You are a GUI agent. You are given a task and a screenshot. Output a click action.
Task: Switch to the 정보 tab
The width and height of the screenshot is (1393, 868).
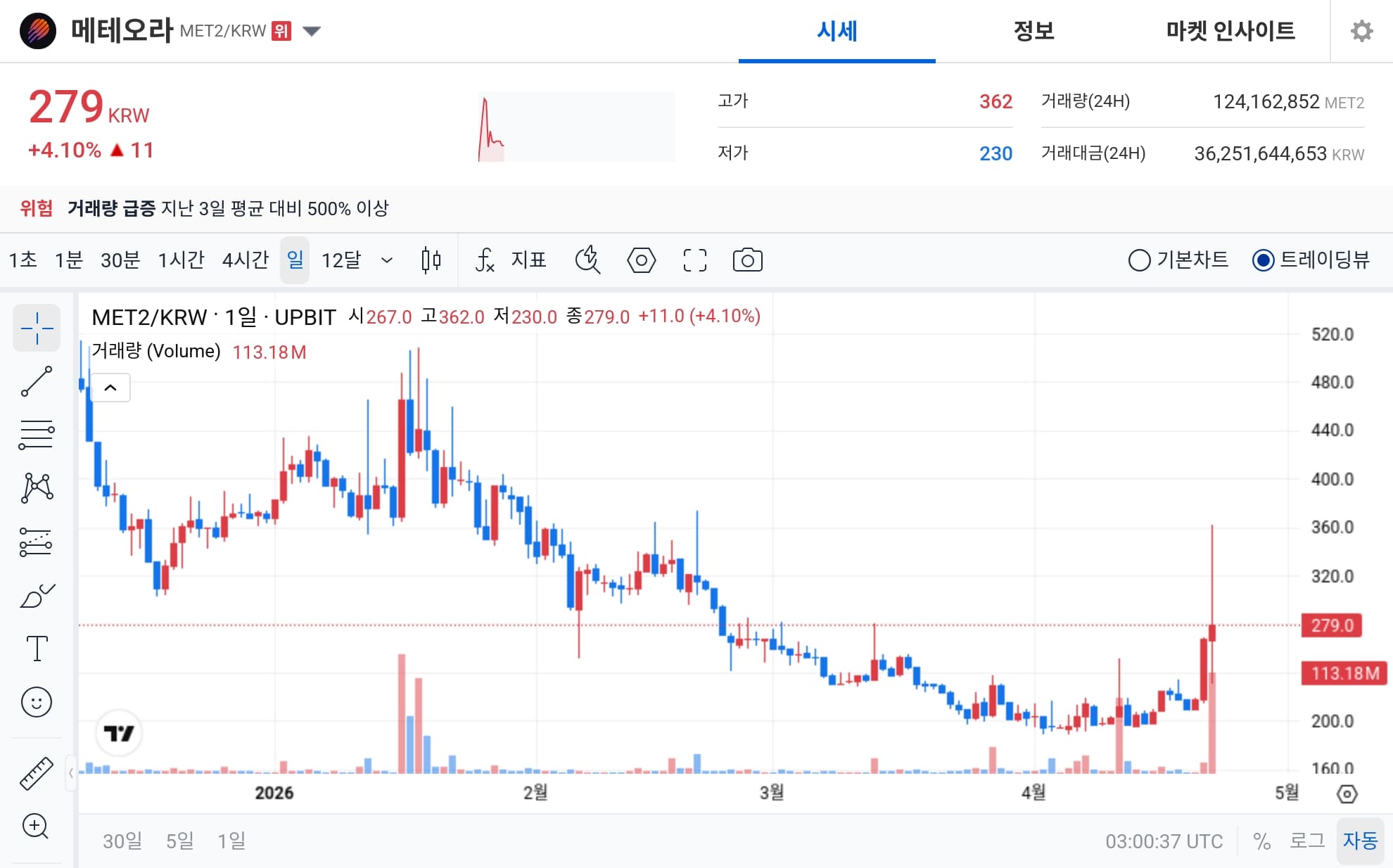(x=1033, y=31)
